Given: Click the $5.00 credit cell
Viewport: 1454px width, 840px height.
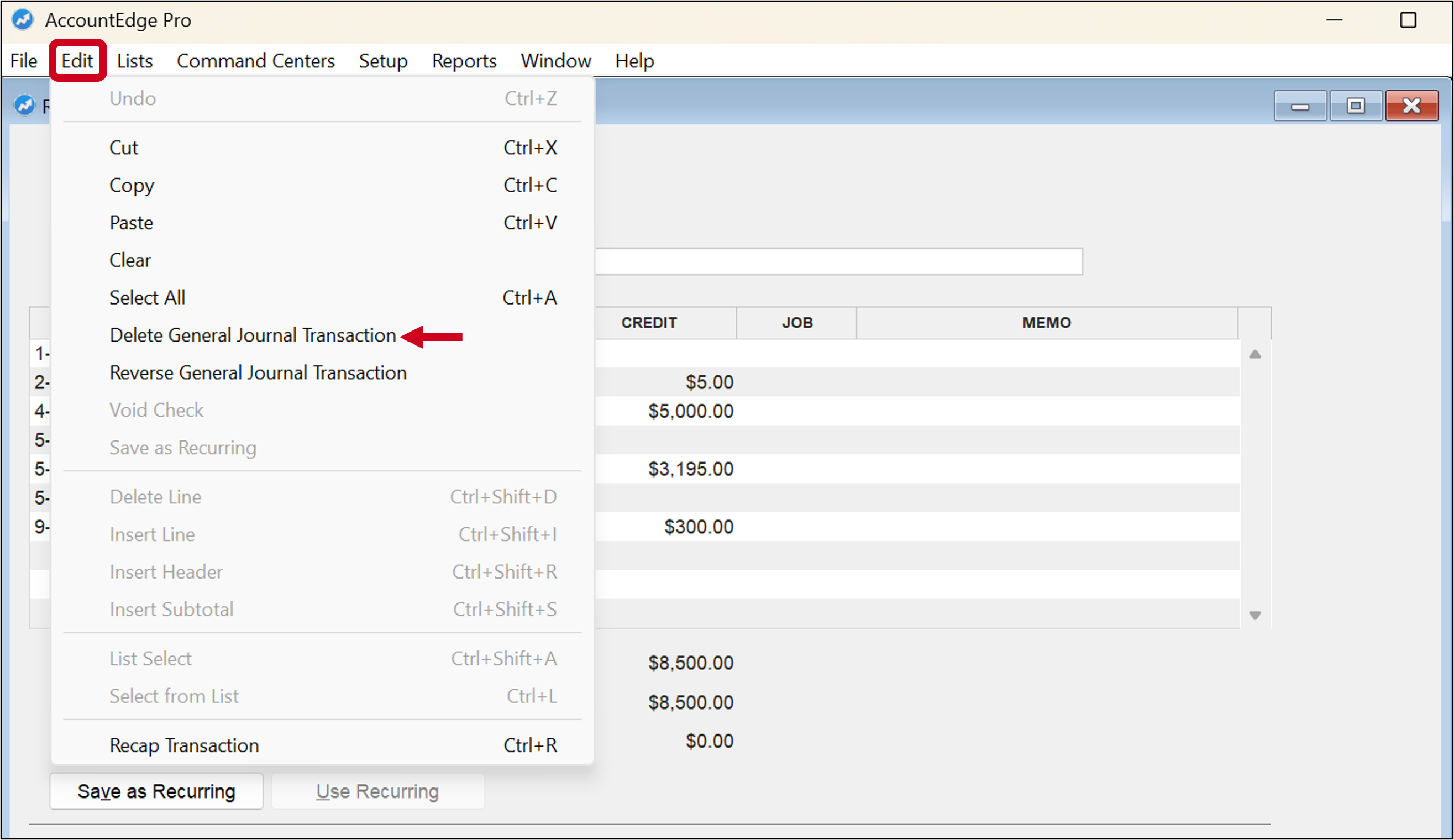Looking at the screenshot, I should tap(709, 382).
